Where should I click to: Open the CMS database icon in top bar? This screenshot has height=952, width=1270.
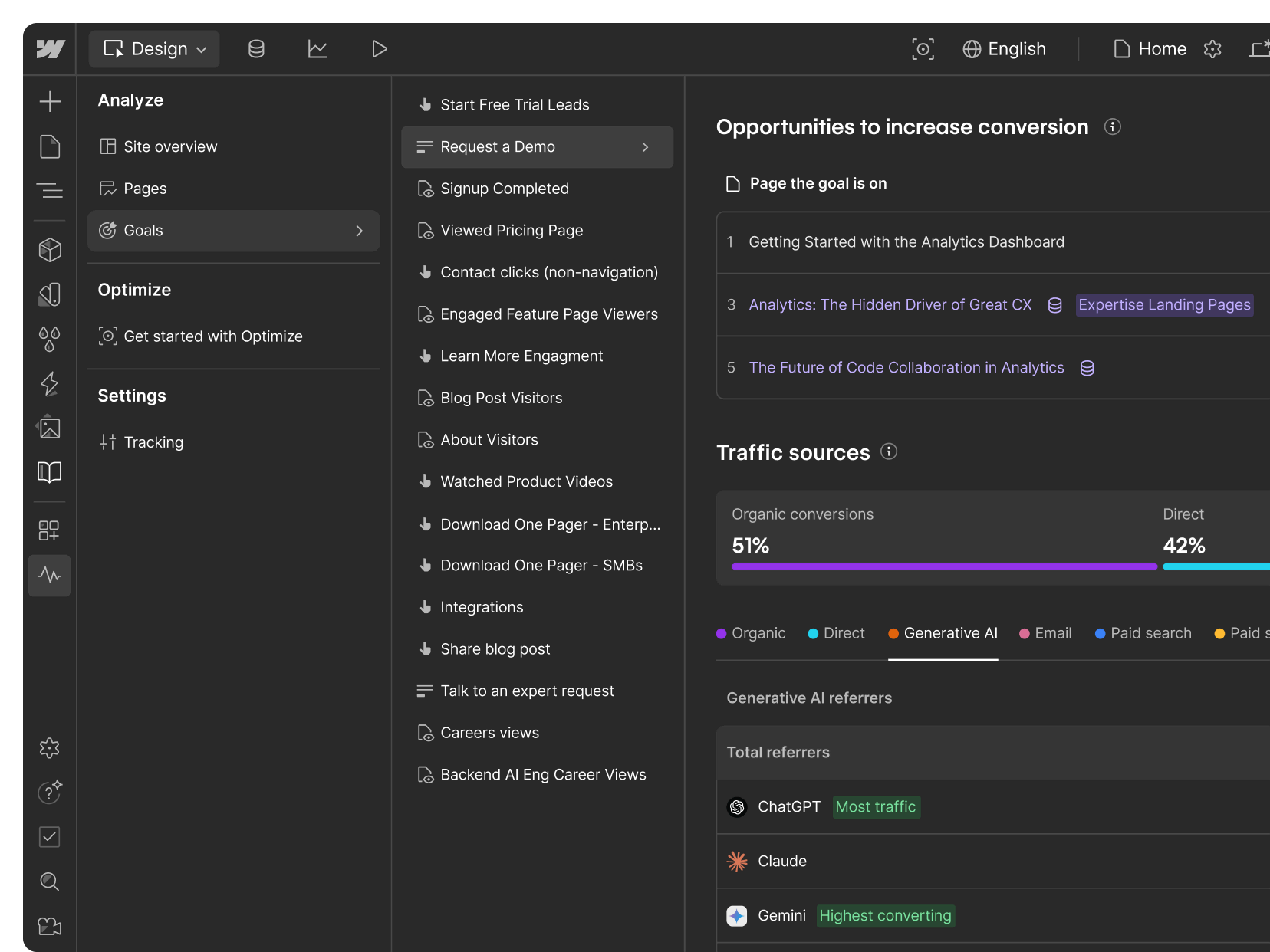tap(256, 49)
